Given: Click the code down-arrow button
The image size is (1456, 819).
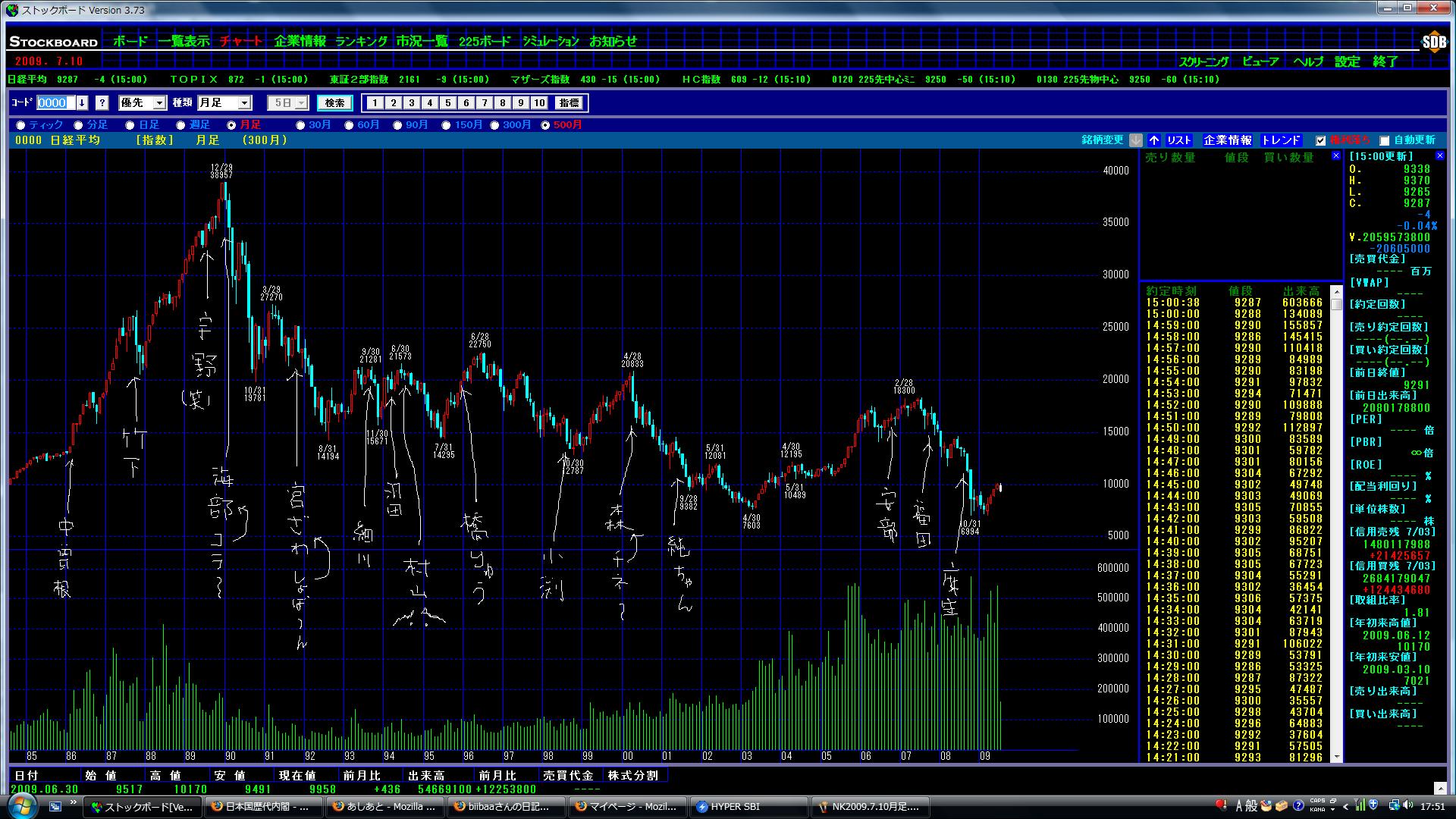Looking at the screenshot, I should pos(82,103).
